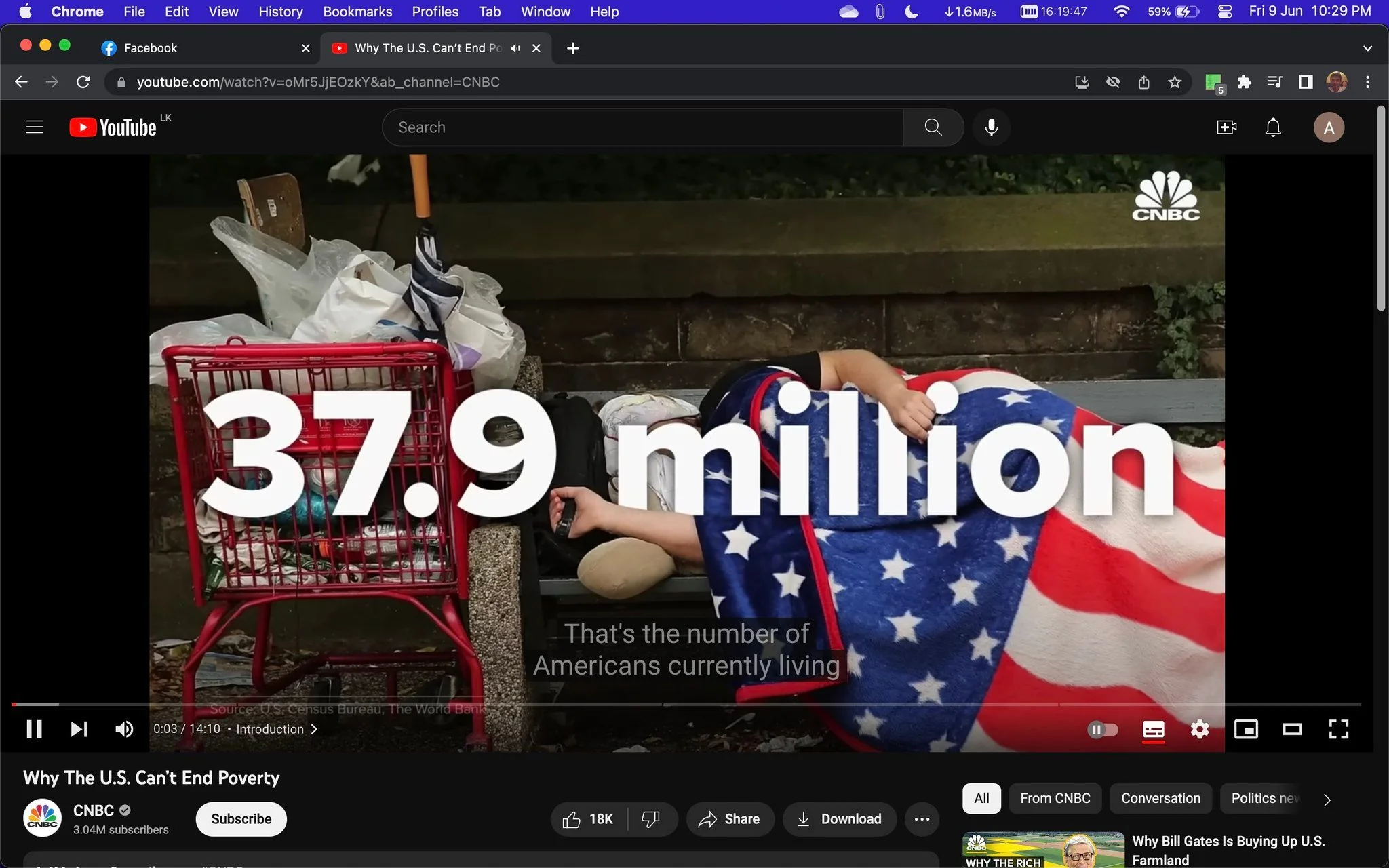Download the video

pos(840,819)
